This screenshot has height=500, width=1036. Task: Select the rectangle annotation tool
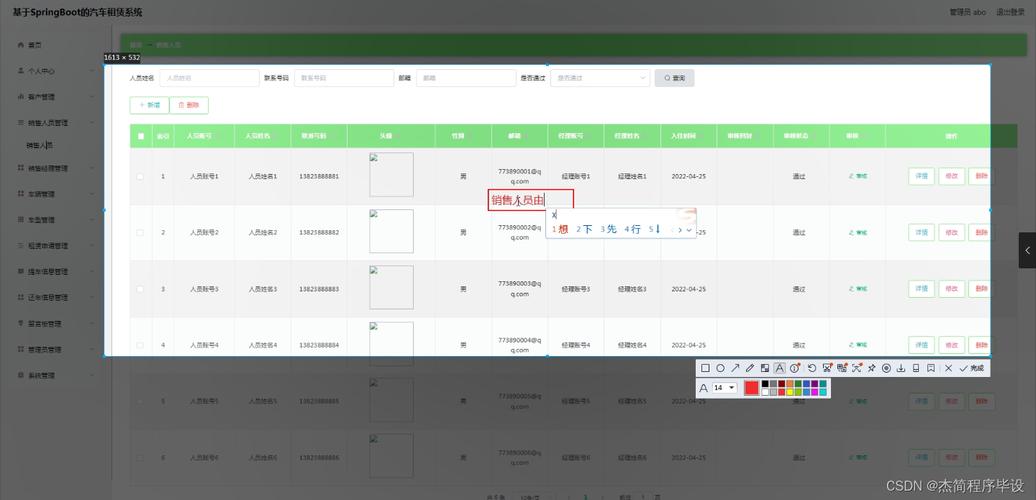pos(705,368)
